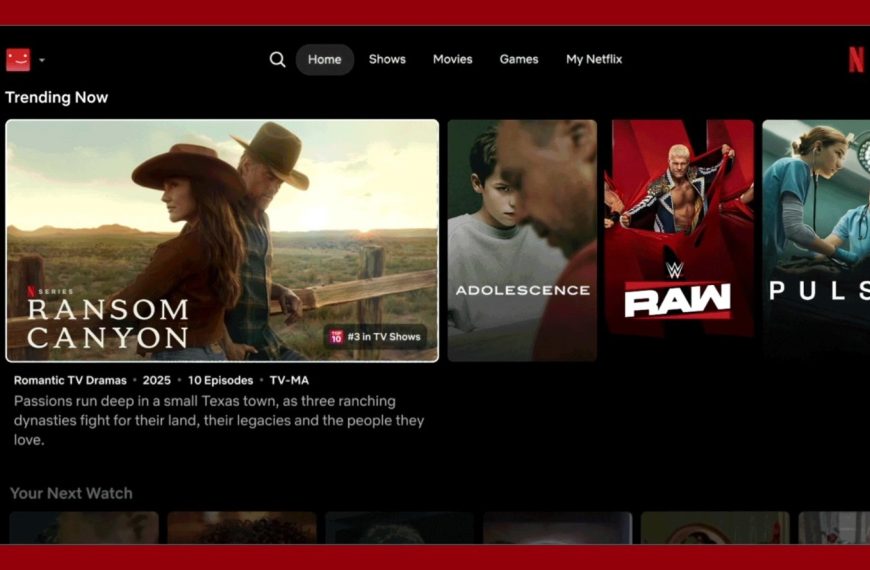Open search with the magnifying glass icon
The image size is (870, 570).
tap(277, 59)
